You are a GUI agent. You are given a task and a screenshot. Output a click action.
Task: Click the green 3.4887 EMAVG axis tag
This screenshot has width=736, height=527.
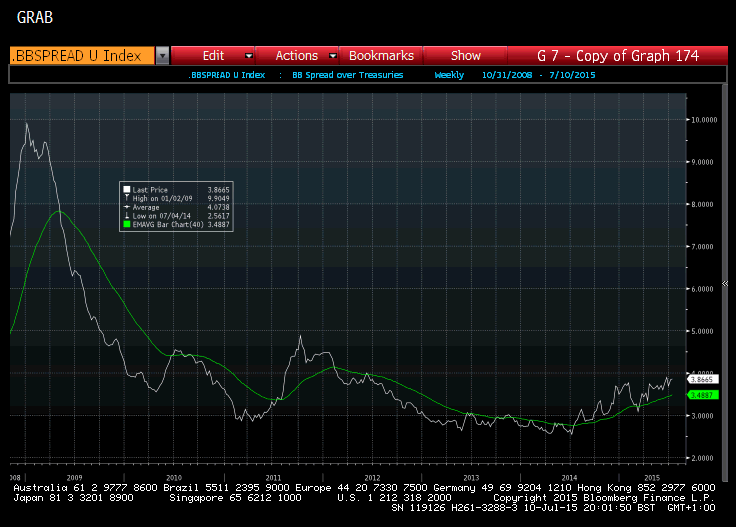[701, 395]
